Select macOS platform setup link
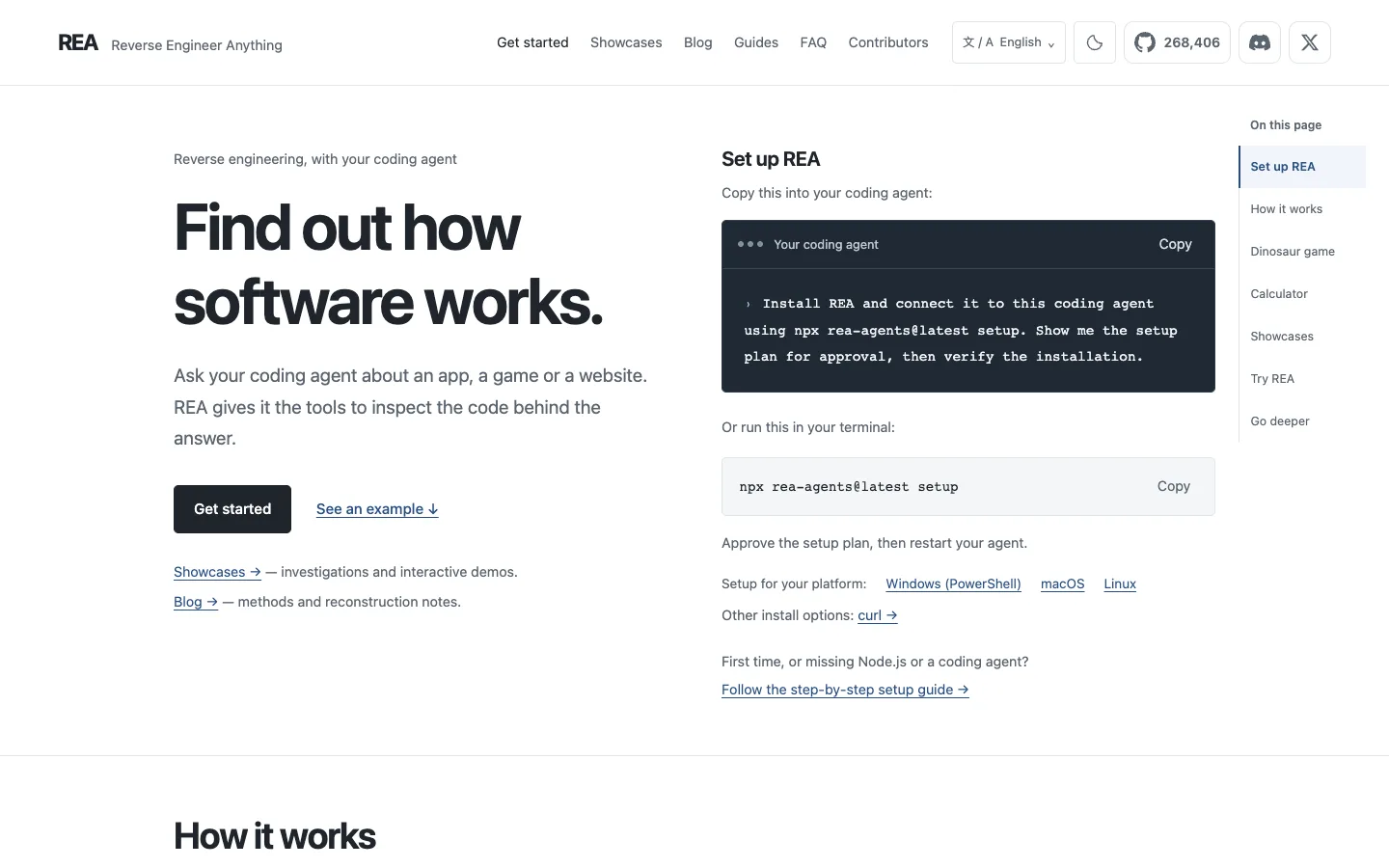 [x=1062, y=583]
